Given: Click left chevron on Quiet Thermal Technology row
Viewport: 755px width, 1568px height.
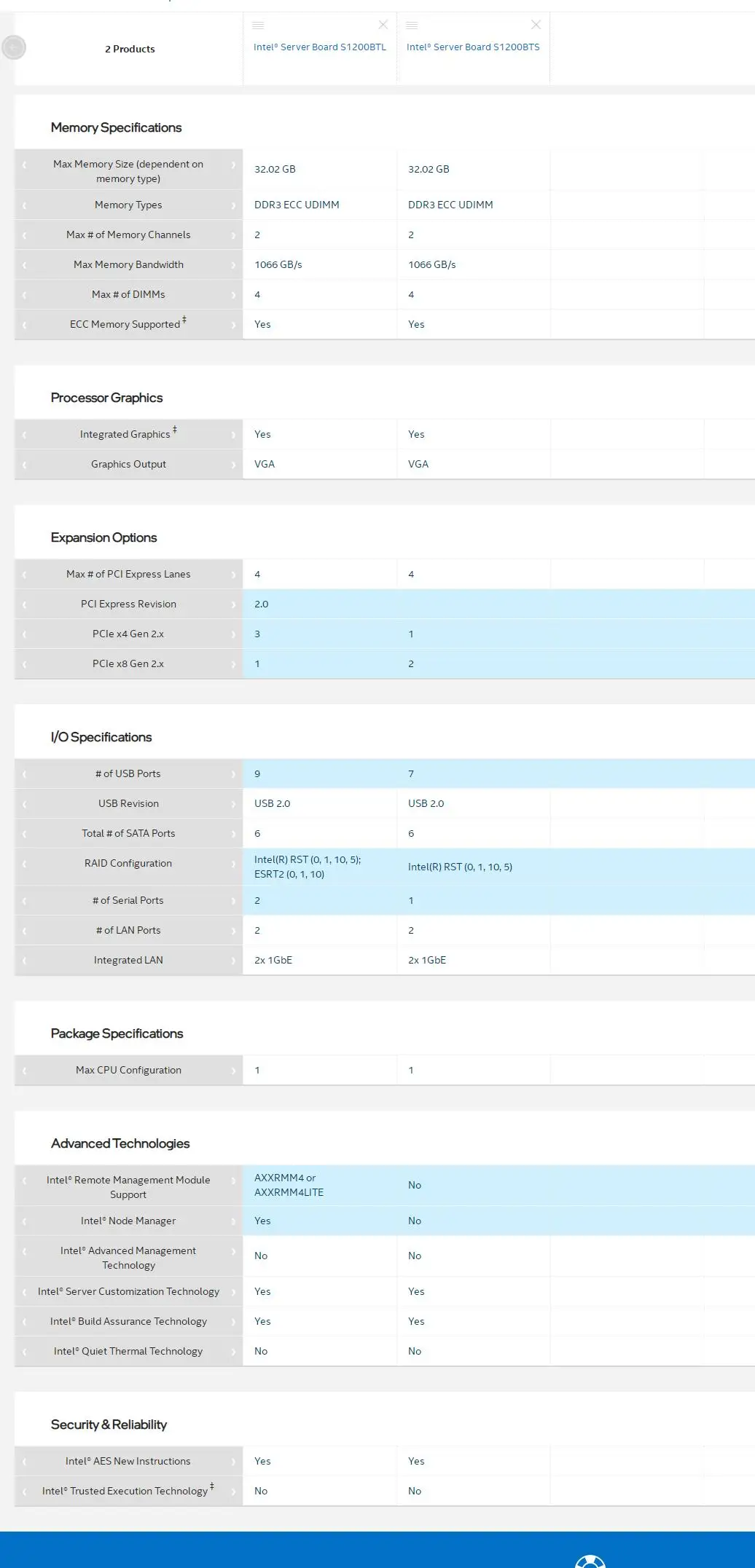Looking at the screenshot, I should 24,1352.
